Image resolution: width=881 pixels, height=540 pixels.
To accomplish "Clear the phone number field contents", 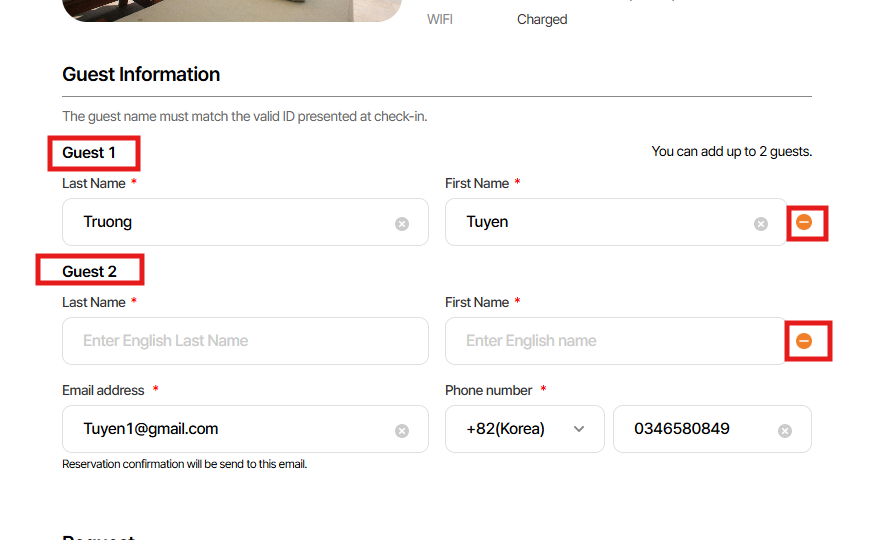I will point(785,431).
